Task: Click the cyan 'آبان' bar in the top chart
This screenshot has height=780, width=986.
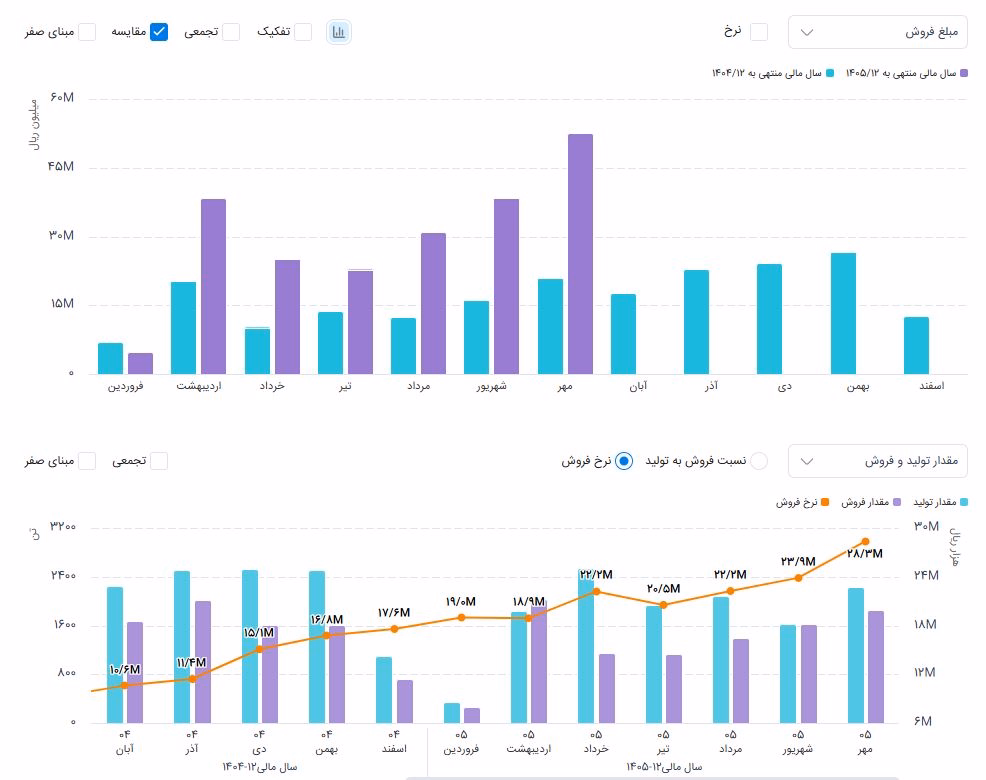Action: pyautogui.click(x=623, y=334)
